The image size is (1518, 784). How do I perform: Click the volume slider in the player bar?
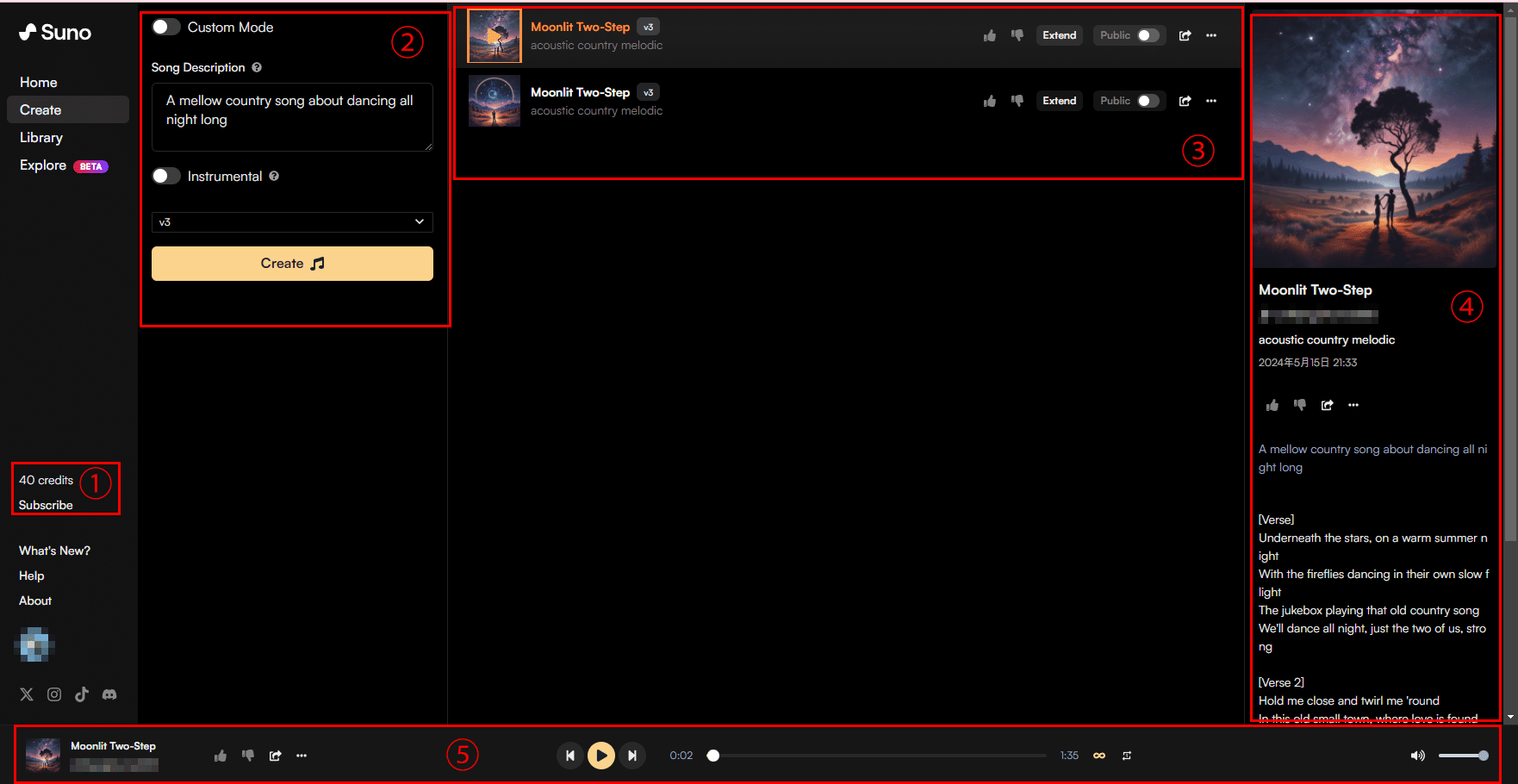point(1462,756)
